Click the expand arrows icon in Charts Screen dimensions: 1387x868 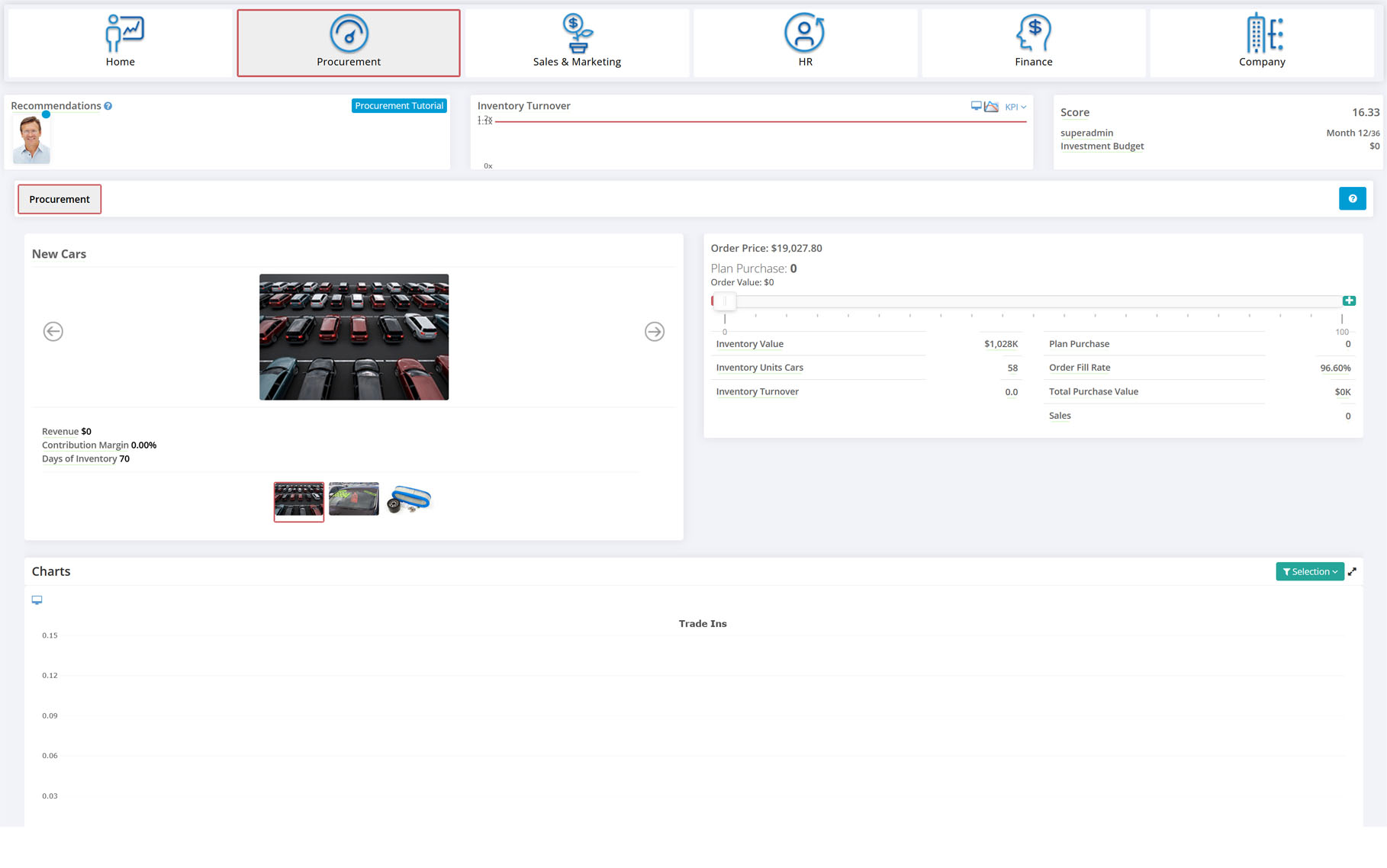(1352, 572)
